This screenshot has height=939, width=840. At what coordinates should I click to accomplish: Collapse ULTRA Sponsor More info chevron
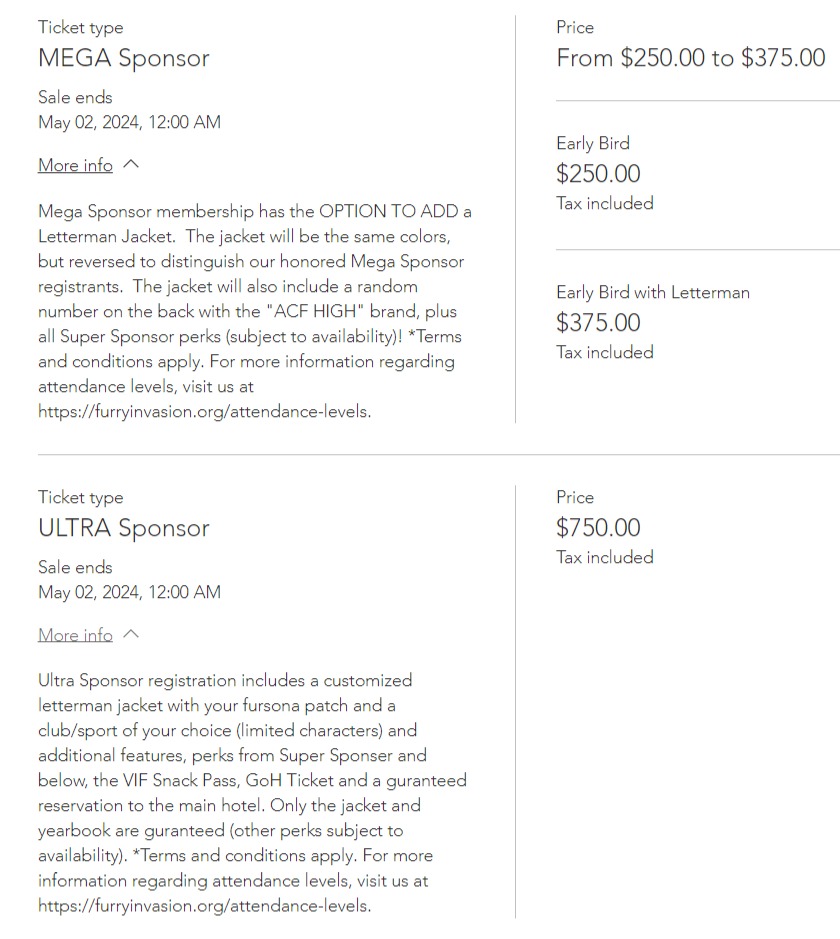130,635
